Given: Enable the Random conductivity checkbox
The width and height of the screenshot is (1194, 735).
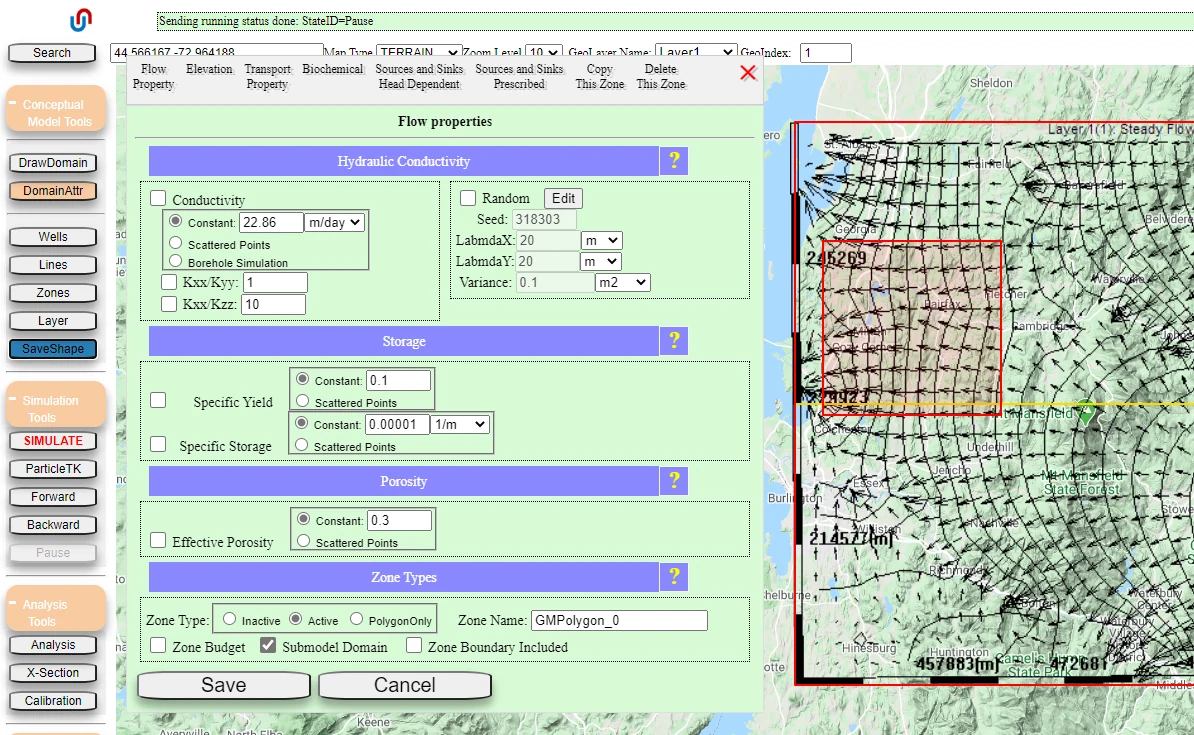Looking at the screenshot, I should (x=468, y=198).
